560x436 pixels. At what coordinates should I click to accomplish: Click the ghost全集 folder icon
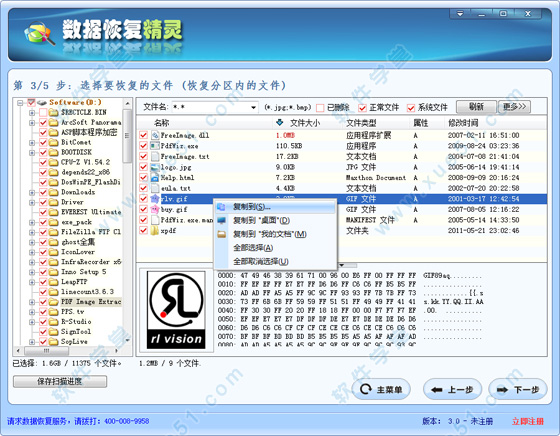point(53,242)
